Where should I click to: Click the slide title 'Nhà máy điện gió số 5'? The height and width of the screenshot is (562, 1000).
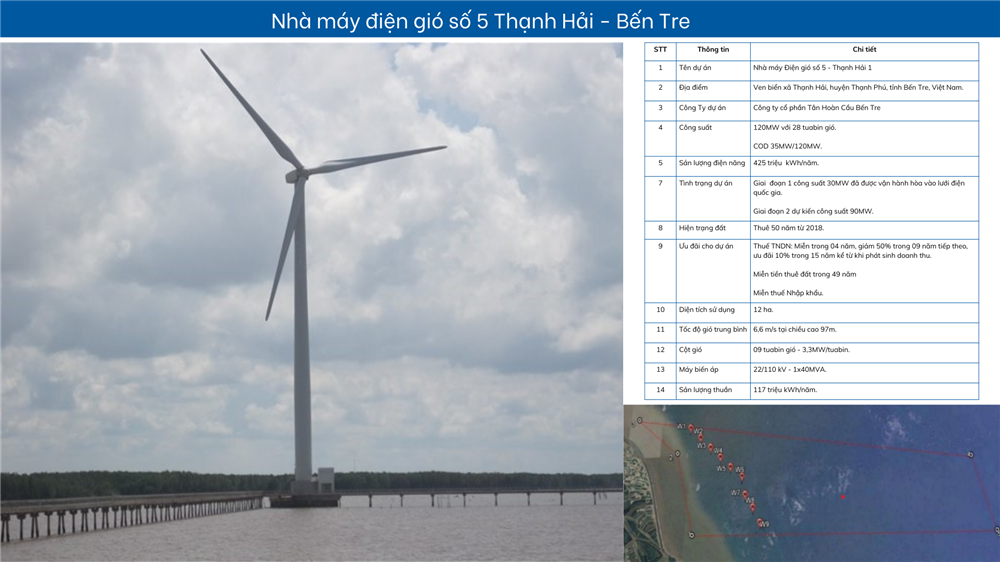click(480, 21)
